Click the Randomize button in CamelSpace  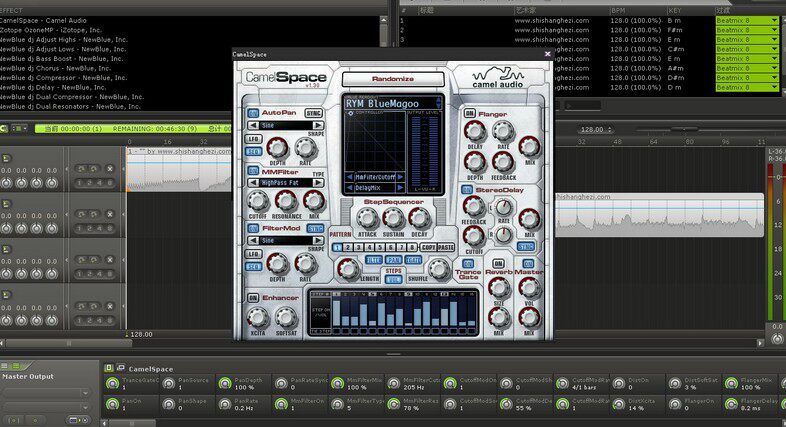pos(393,79)
